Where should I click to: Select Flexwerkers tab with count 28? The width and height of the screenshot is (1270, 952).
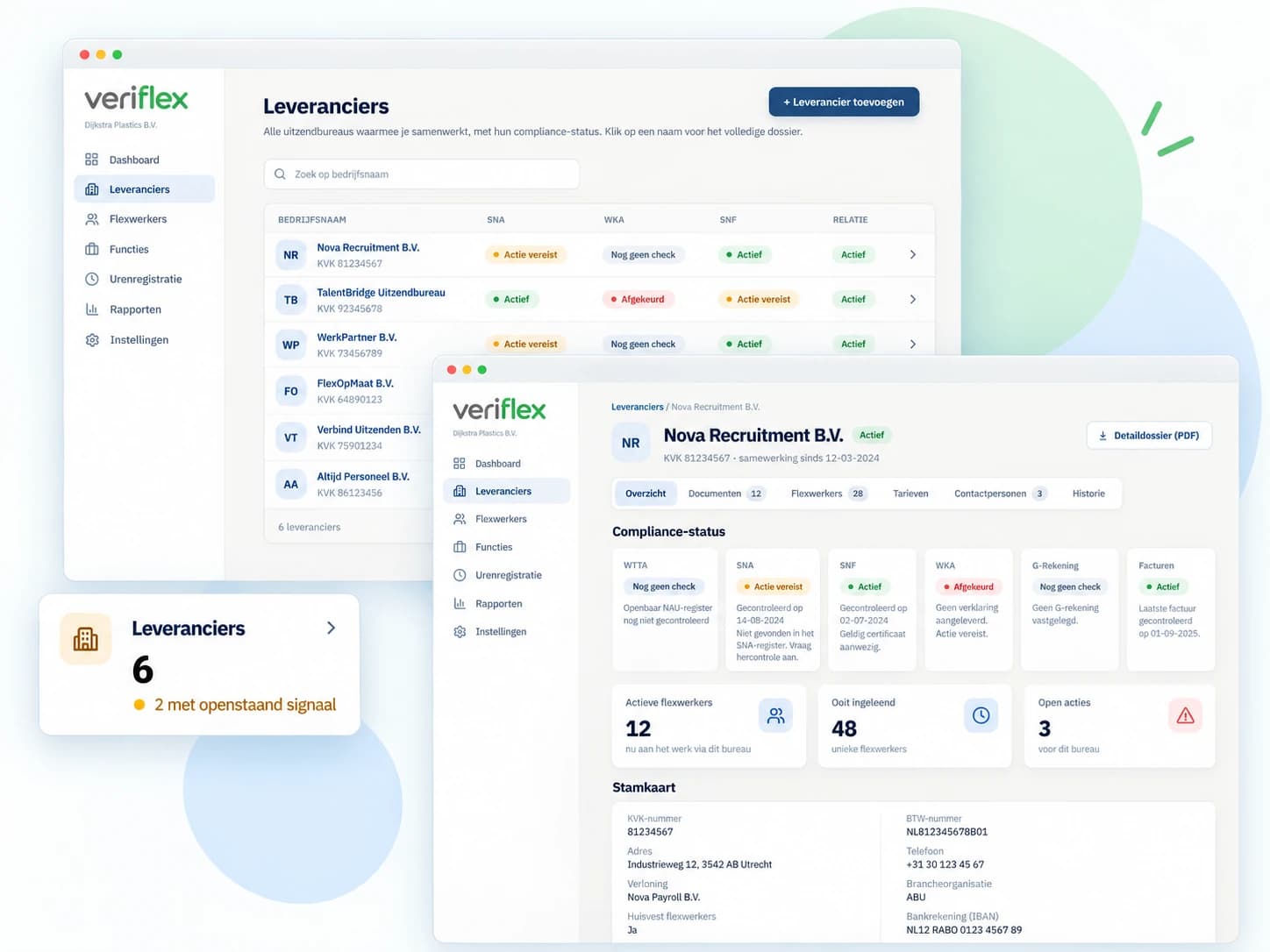pyautogui.click(x=828, y=494)
